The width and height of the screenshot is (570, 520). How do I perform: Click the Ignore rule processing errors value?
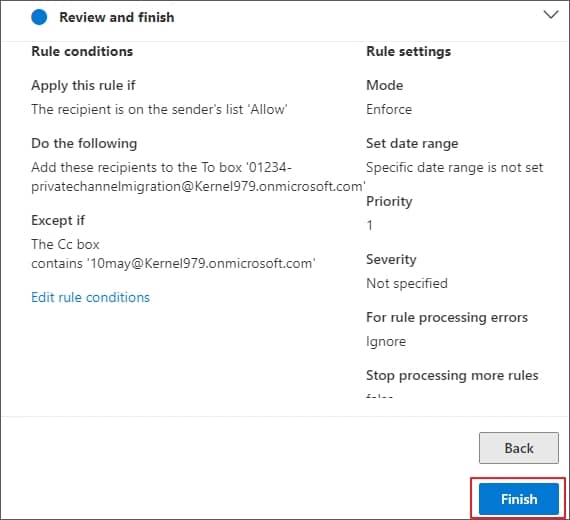[x=386, y=341]
